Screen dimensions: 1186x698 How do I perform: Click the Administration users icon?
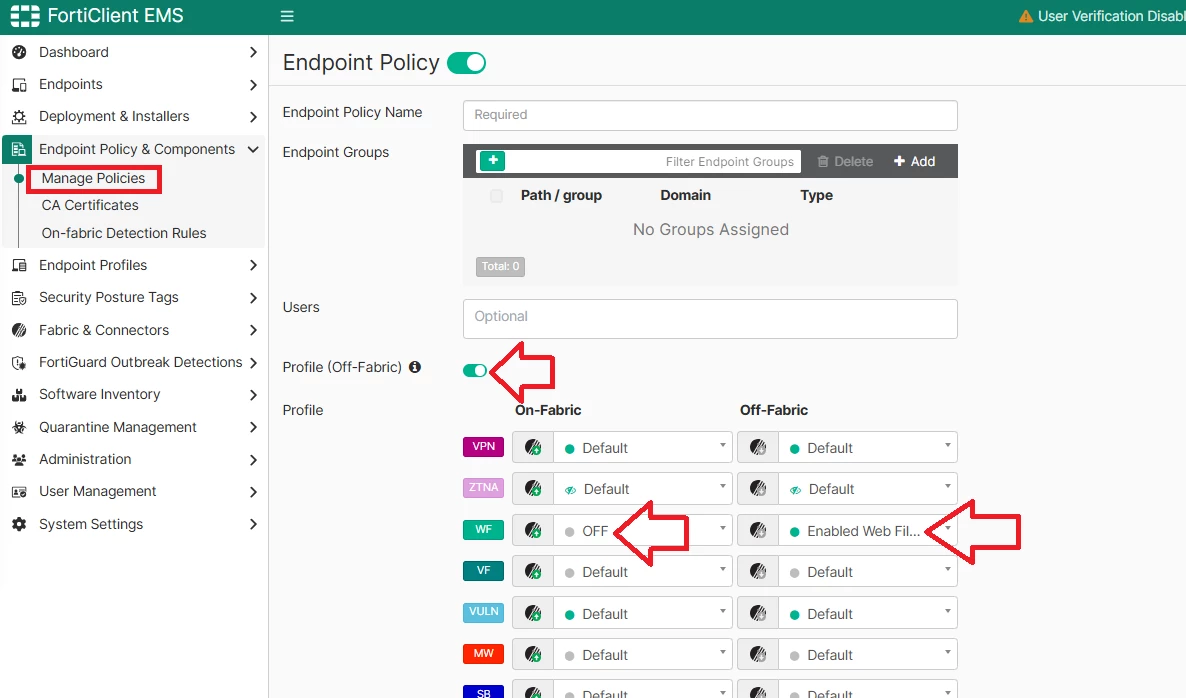point(20,460)
